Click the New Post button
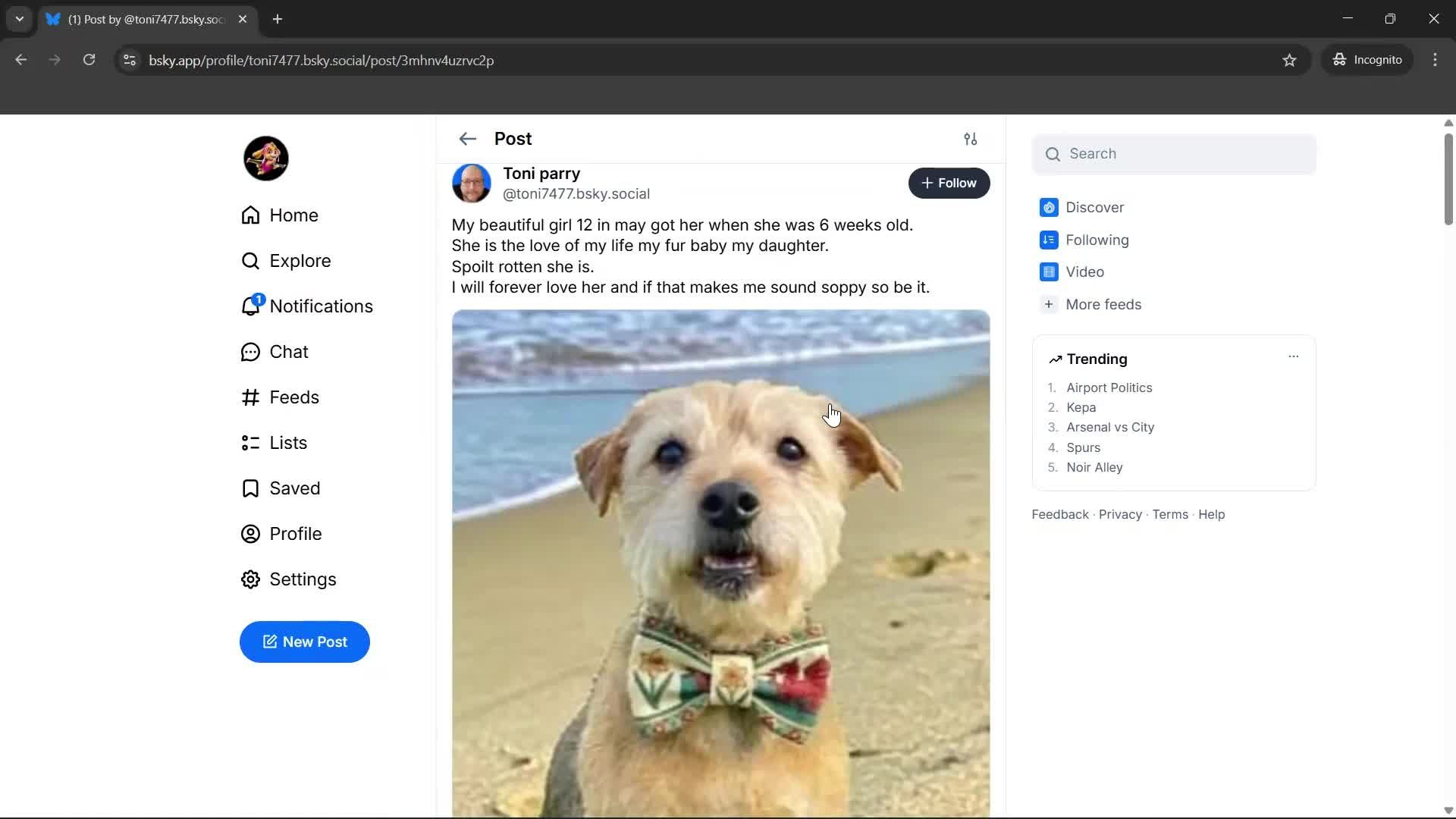Viewport: 1456px width, 819px height. coord(304,642)
